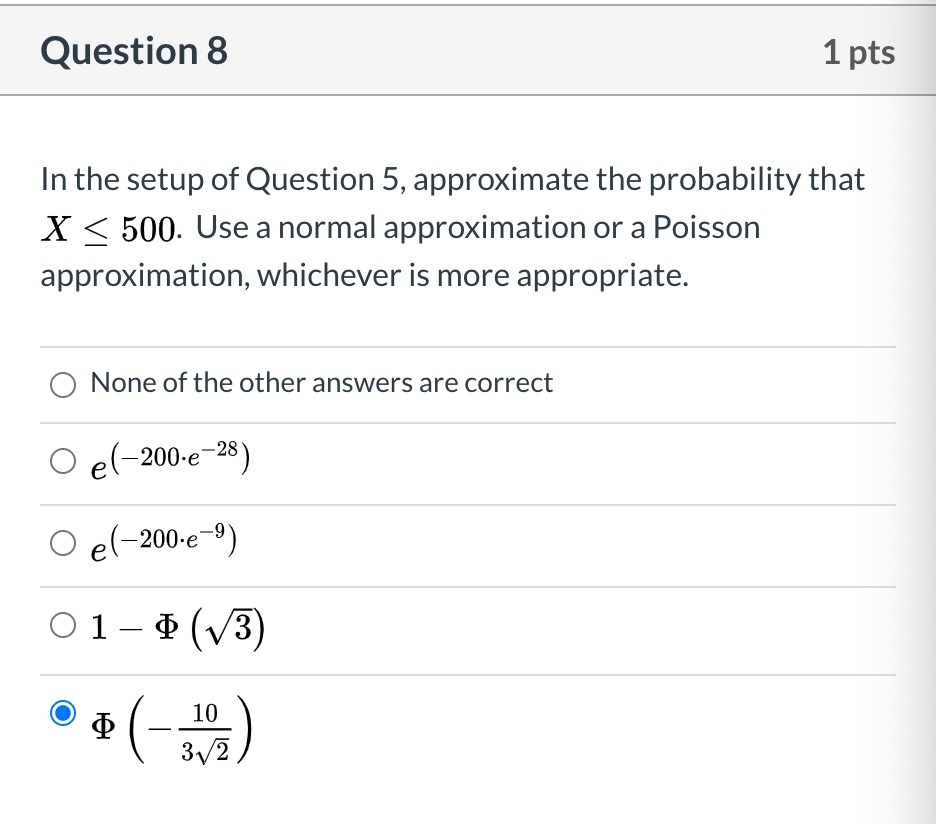This screenshot has width=936, height=824.
Task: Choose the e^(-200·e^-9) radio option
Action: pyautogui.click(x=64, y=545)
